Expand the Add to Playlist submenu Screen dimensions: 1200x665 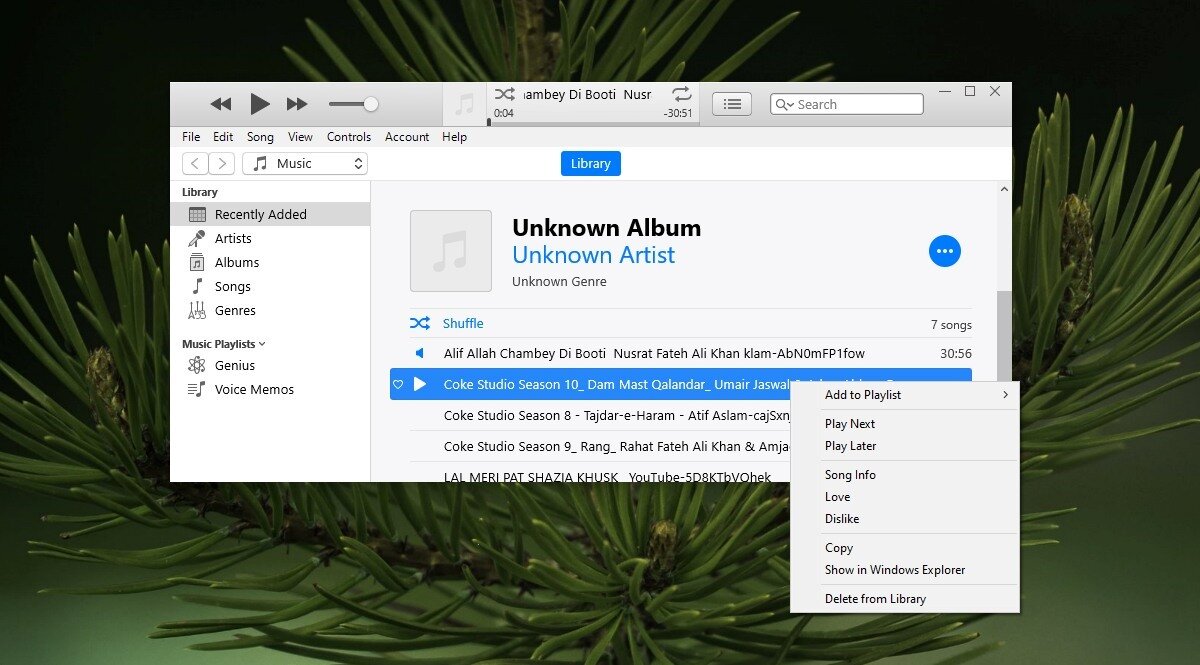point(862,395)
